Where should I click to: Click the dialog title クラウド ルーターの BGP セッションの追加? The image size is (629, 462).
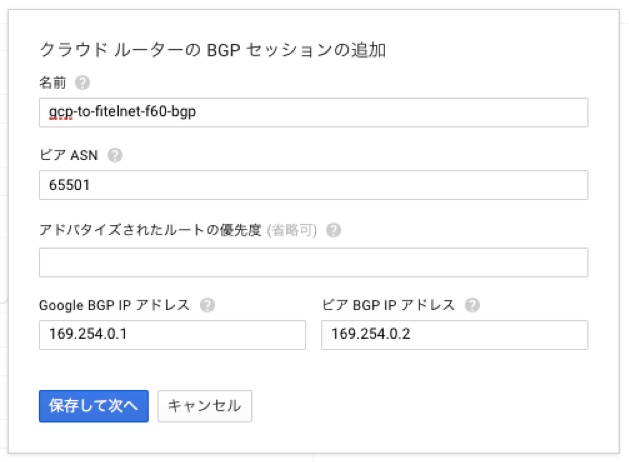coord(212,50)
